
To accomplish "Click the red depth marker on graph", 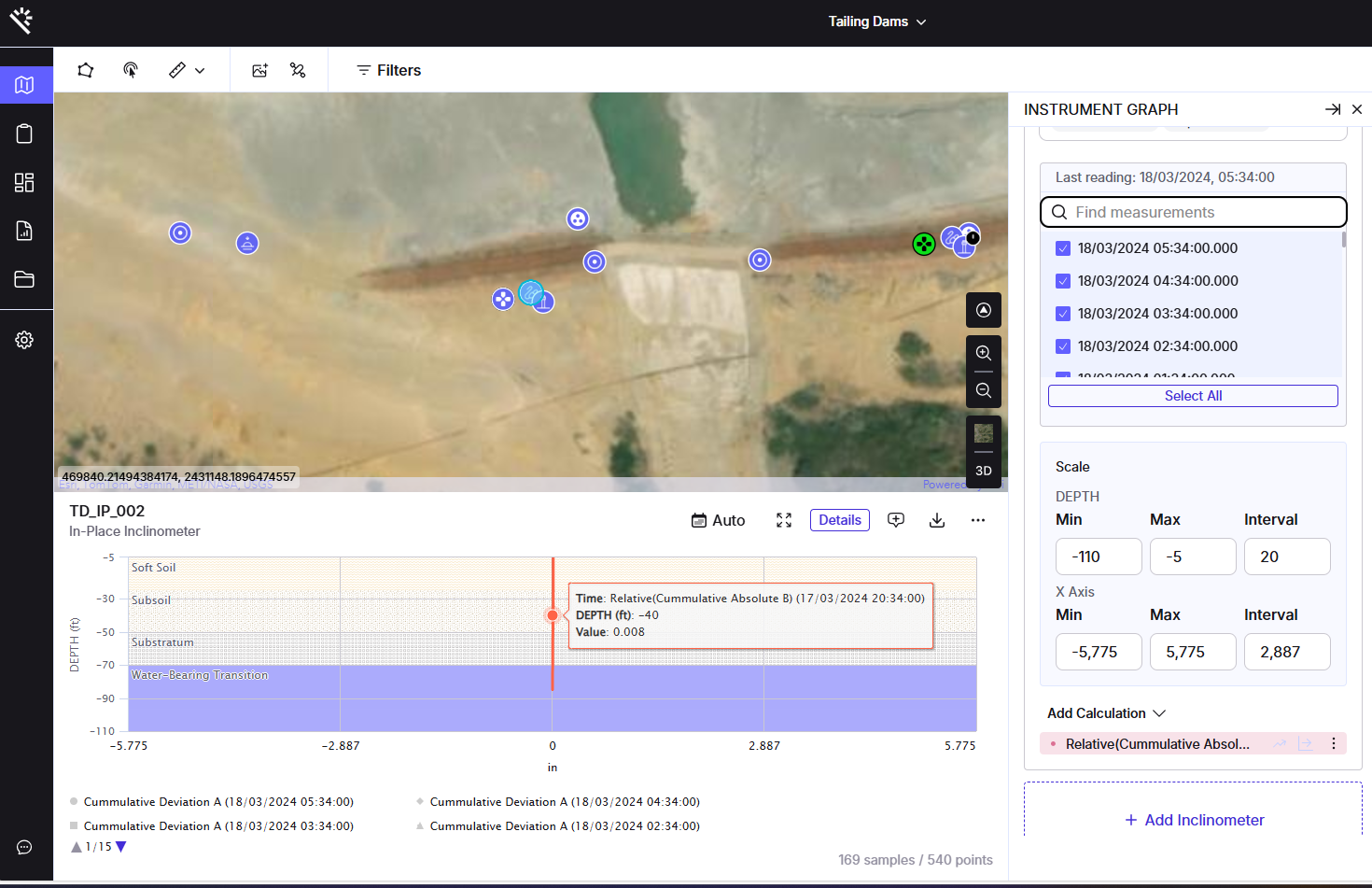I will (553, 615).
